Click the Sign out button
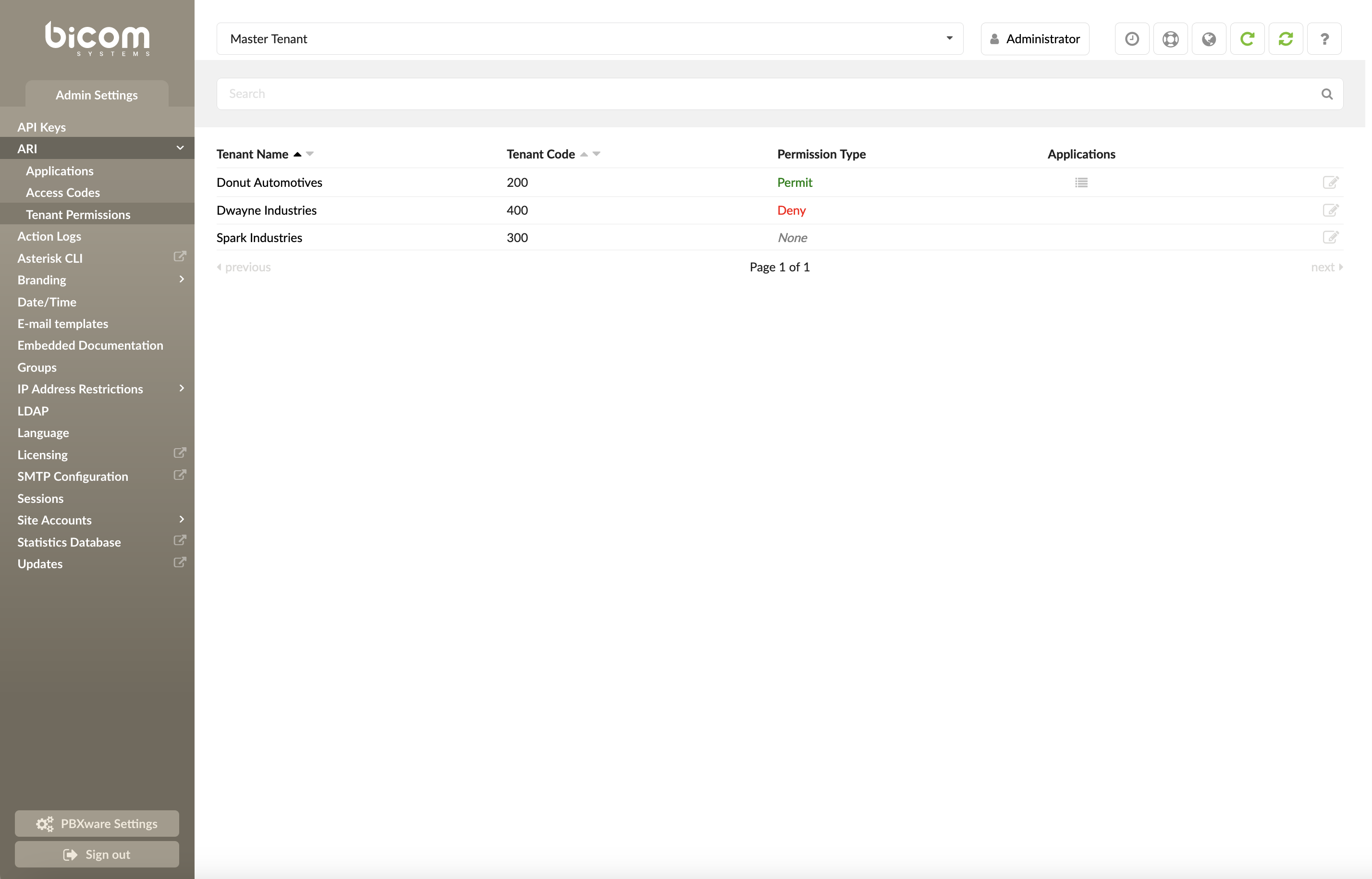This screenshot has height=879, width=1372. pos(97,854)
